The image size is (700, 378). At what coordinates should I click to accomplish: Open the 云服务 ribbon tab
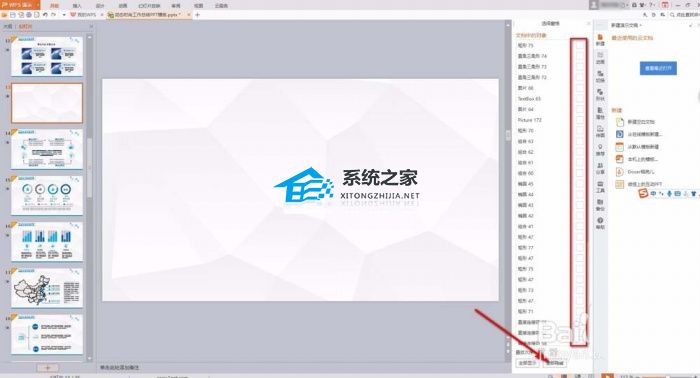221,6
